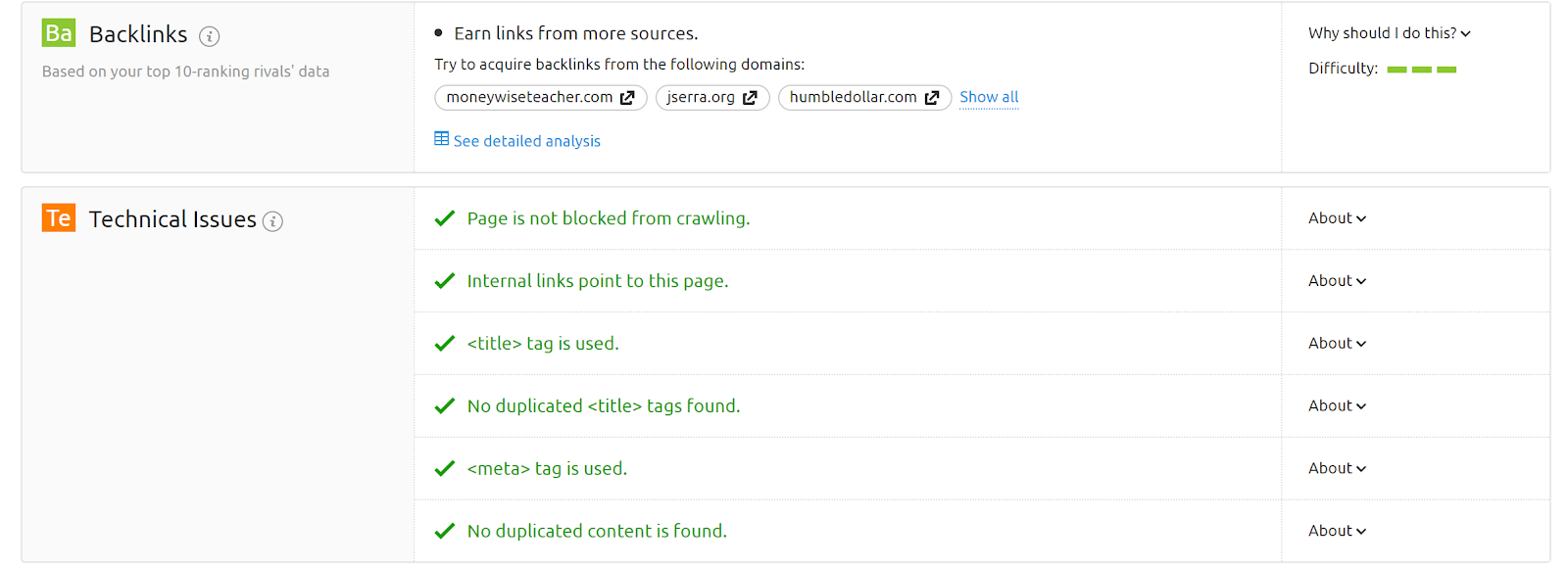Click the orange Te Technical Issues badge icon
1568x568 pixels.
(59, 217)
